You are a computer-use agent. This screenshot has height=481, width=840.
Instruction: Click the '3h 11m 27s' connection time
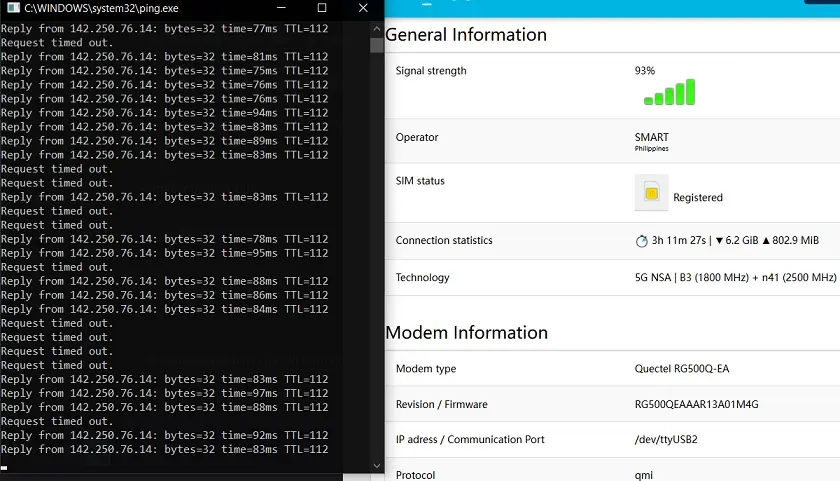pyautogui.click(x=679, y=240)
